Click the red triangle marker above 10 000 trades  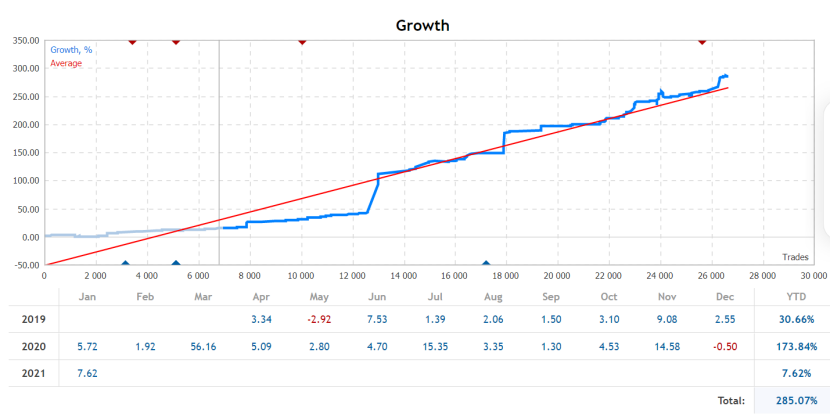click(302, 42)
